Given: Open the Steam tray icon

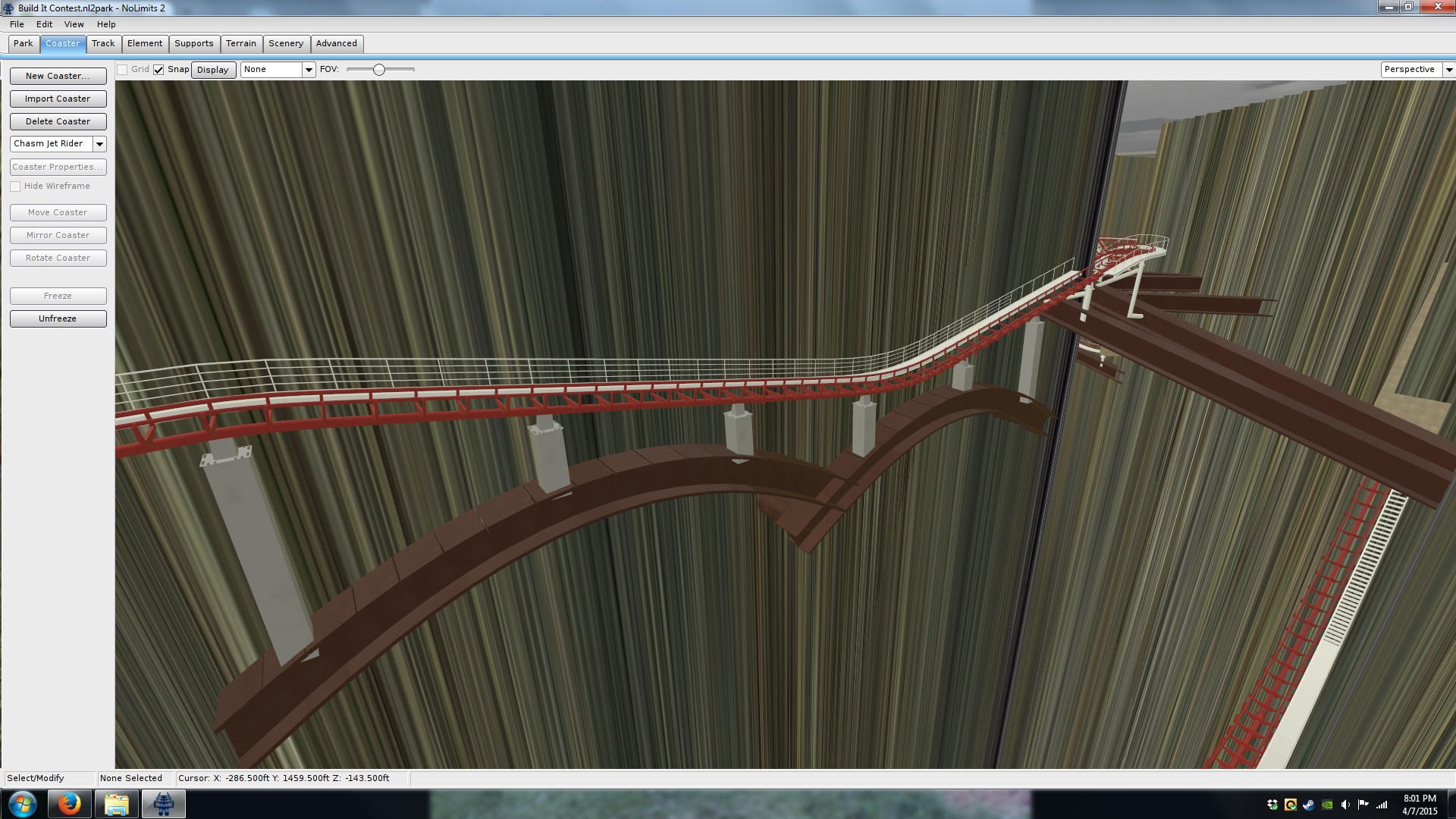Looking at the screenshot, I should click(x=1308, y=805).
